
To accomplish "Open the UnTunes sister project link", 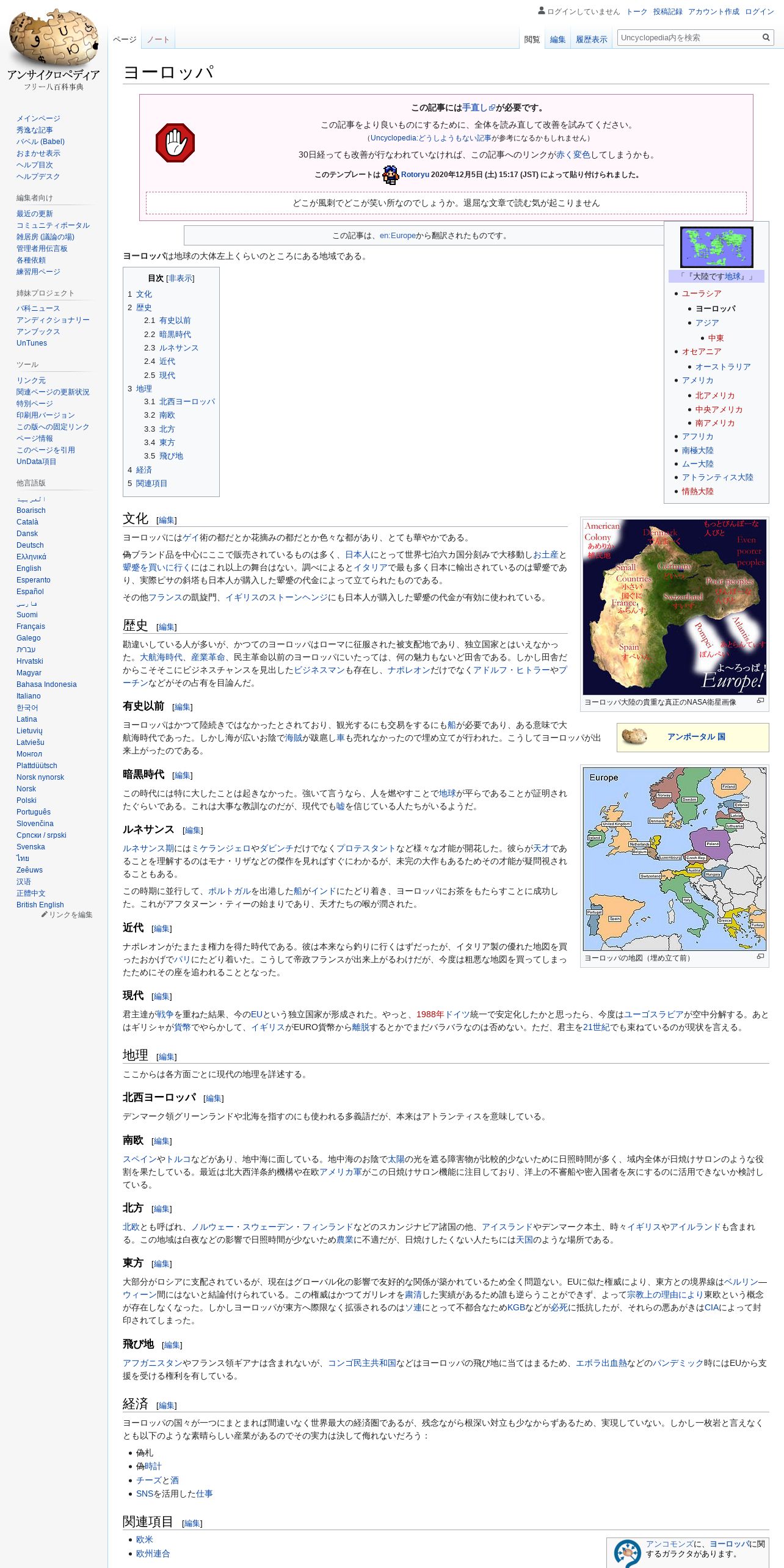I will coord(32,343).
